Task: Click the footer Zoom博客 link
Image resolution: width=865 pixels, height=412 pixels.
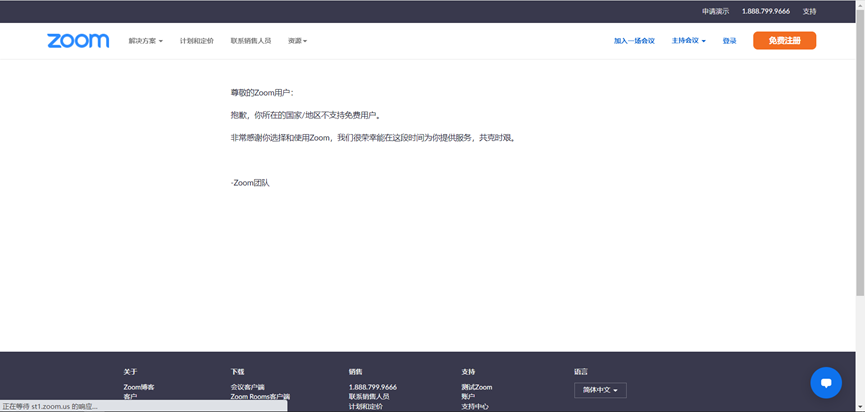Action: pyautogui.click(x=139, y=387)
